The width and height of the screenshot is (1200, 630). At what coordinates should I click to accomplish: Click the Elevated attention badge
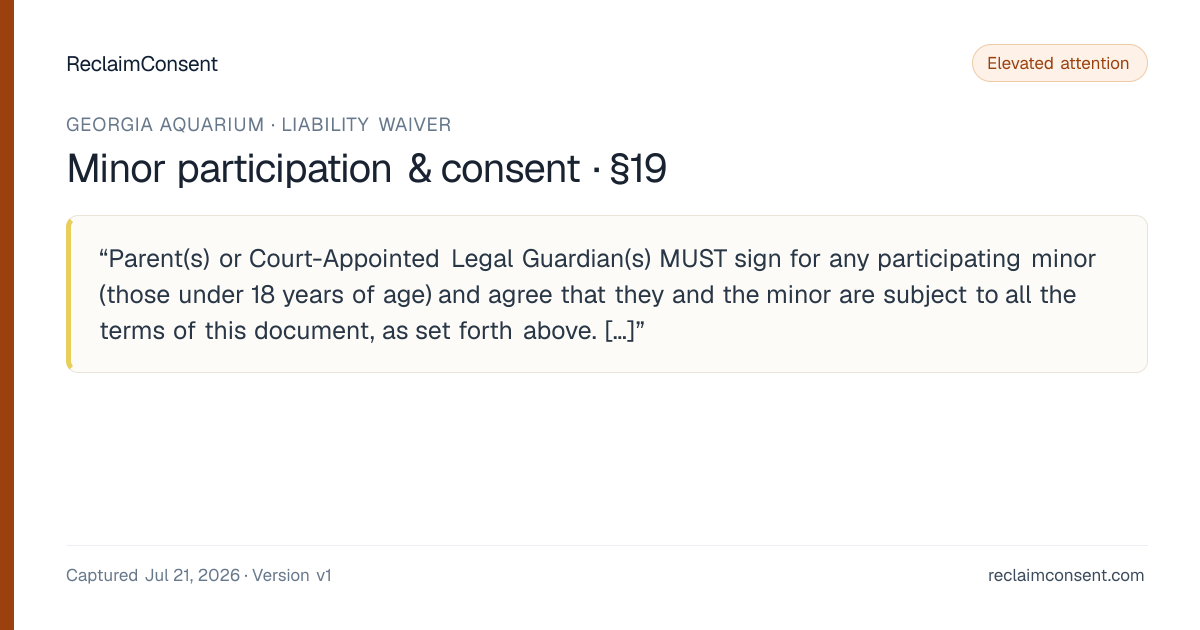1059,63
